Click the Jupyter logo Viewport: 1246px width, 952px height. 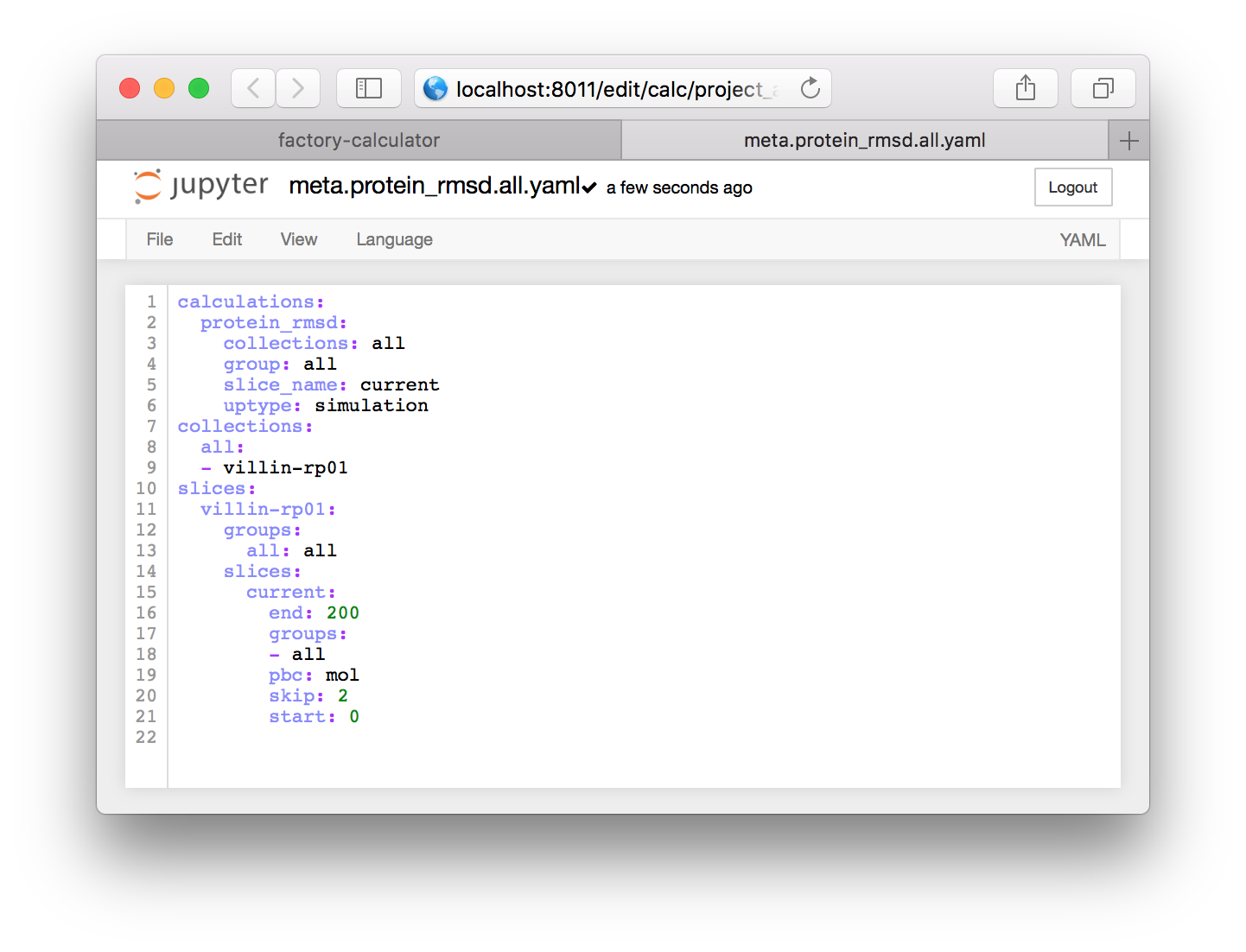pyautogui.click(x=201, y=186)
